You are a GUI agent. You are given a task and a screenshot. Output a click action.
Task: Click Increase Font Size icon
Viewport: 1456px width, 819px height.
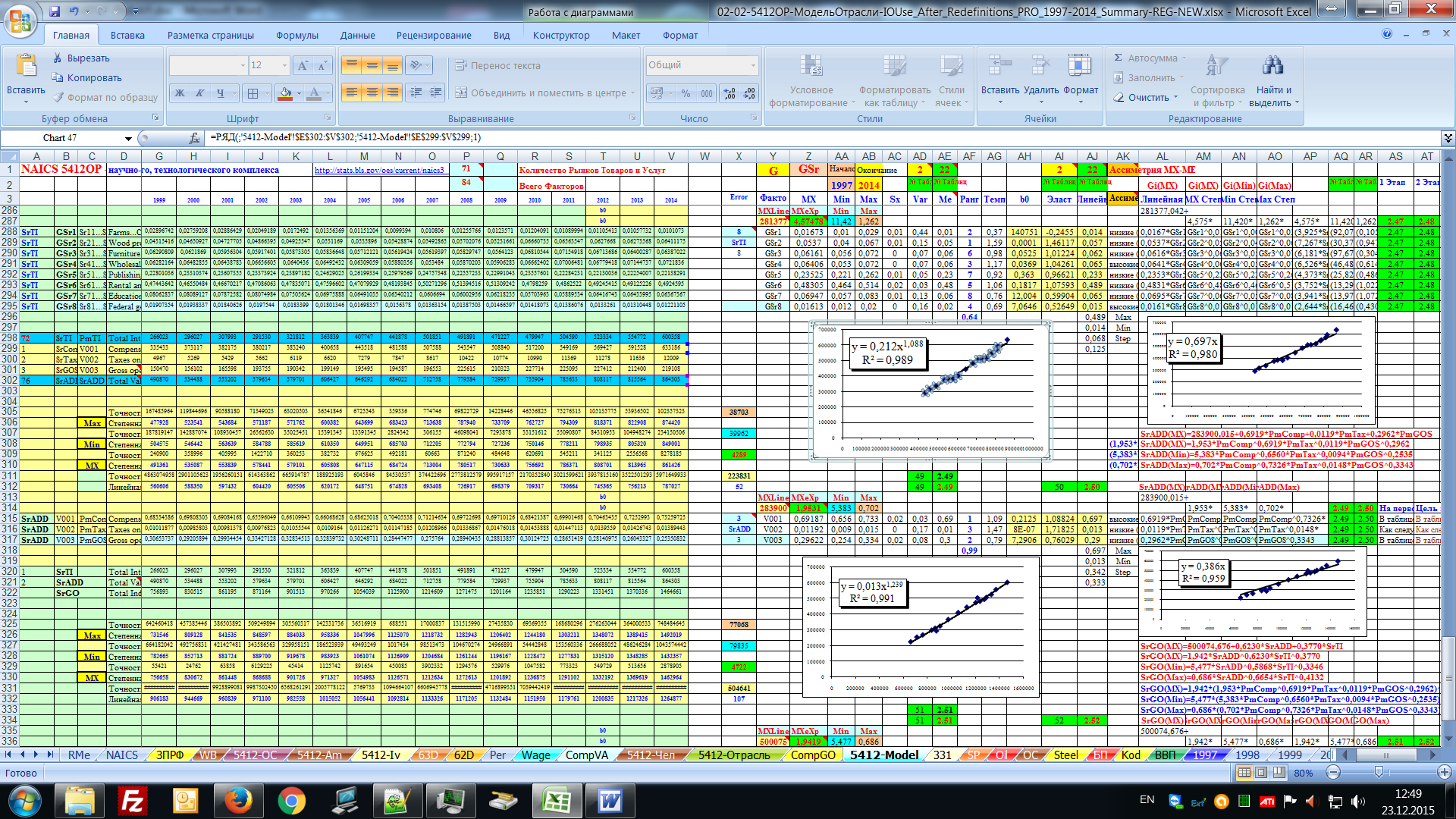[303, 66]
